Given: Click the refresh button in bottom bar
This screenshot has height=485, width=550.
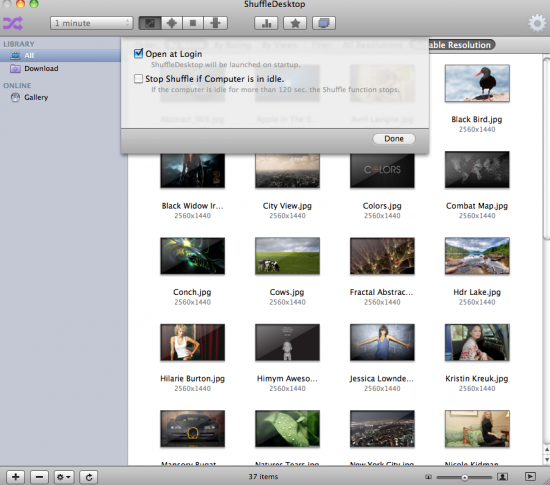Looking at the screenshot, I should click(x=89, y=477).
